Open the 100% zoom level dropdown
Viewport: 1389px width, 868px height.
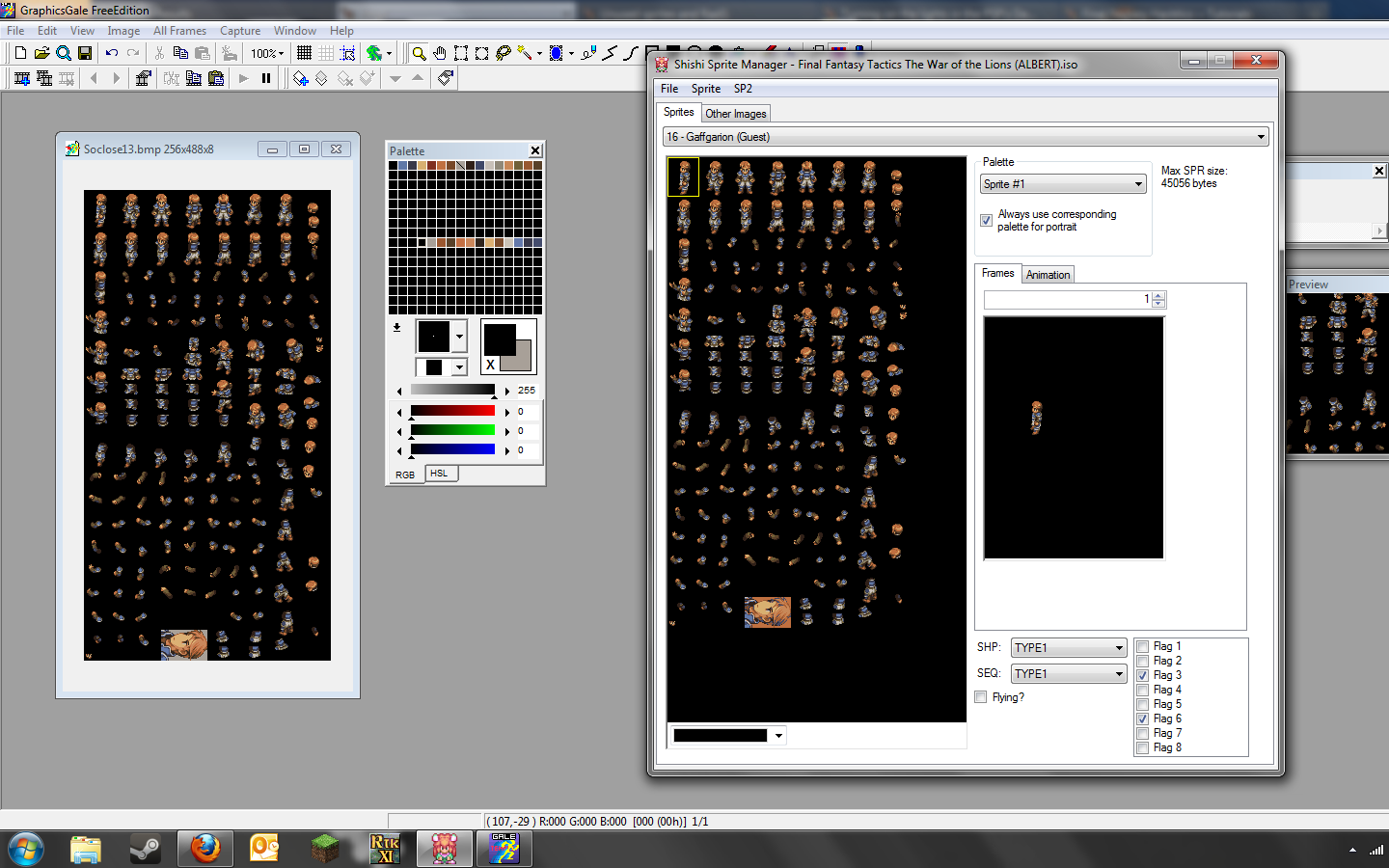tap(267, 53)
